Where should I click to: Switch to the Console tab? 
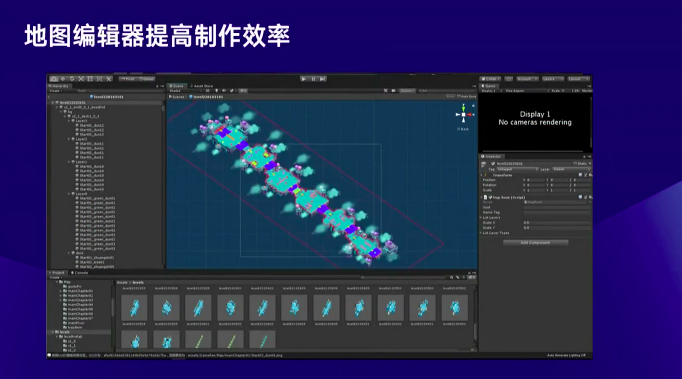80,273
